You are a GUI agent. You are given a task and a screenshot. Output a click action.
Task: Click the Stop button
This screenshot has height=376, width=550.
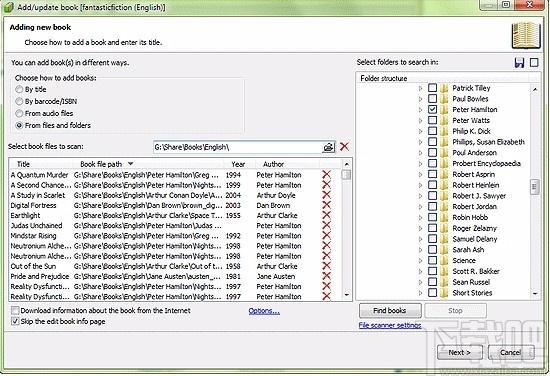tap(455, 310)
